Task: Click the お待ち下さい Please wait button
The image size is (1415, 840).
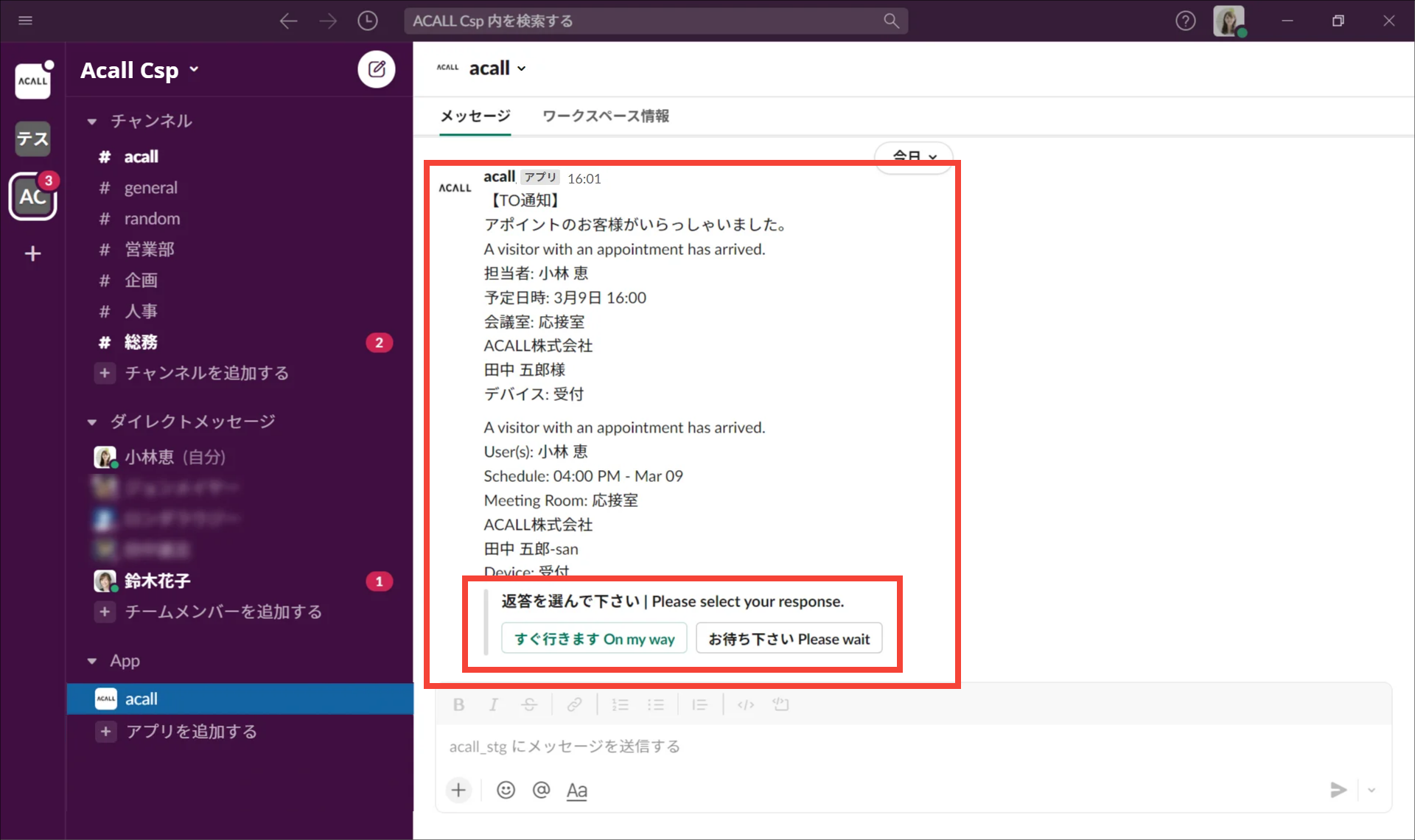Action: pos(789,639)
